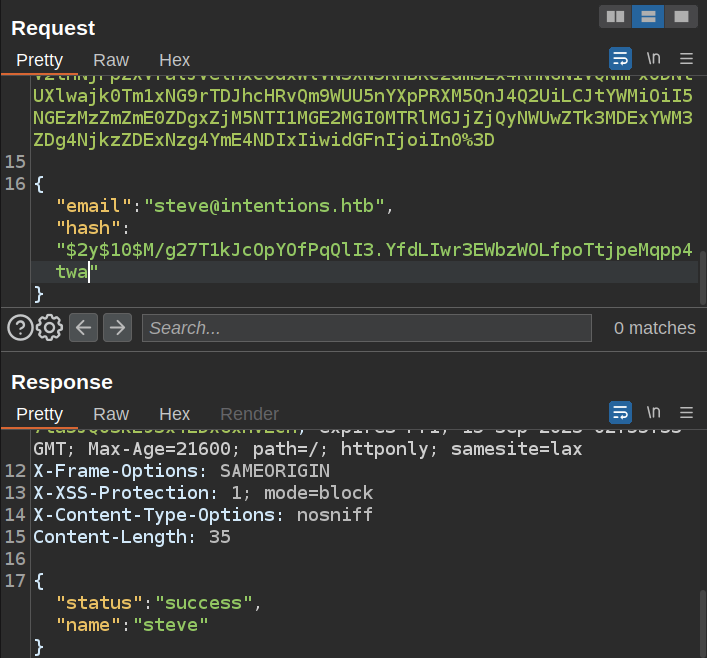Switch Response view to Raw tab
This screenshot has height=658, width=707.
click(111, 414)
